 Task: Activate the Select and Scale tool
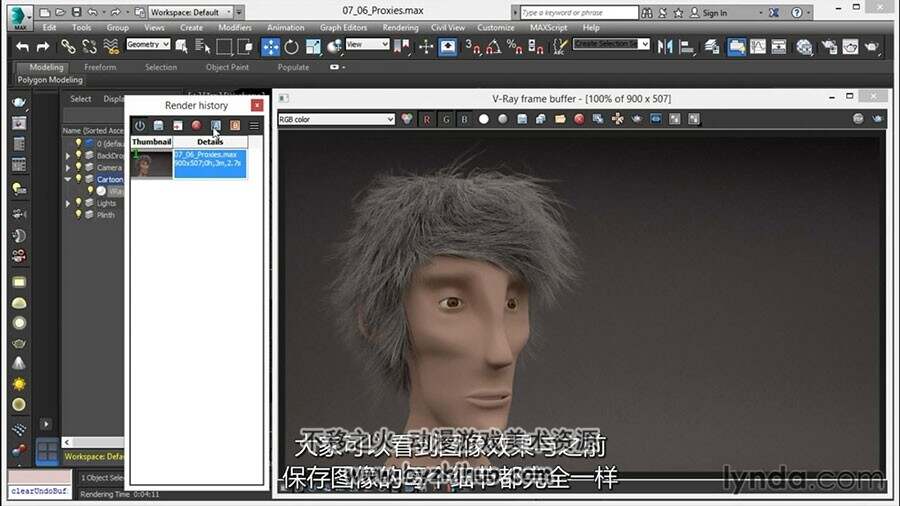click(313, 46)
